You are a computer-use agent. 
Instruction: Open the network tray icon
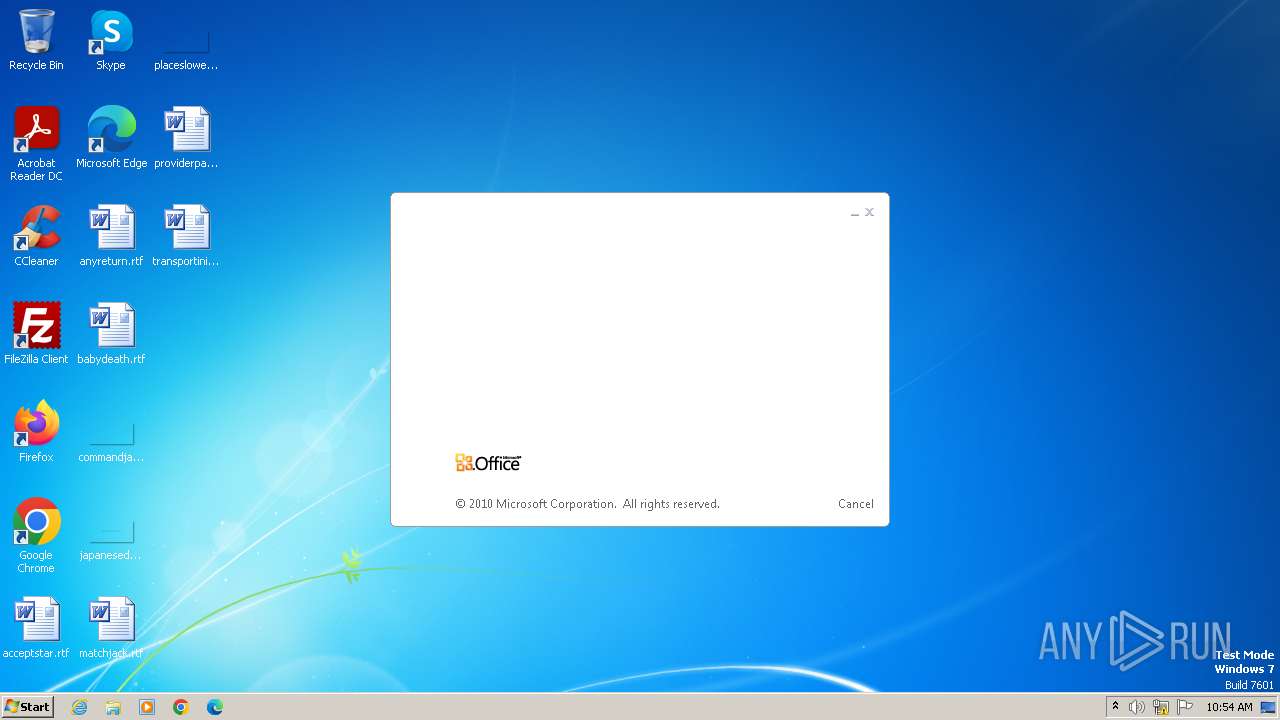click(1161, 707)
